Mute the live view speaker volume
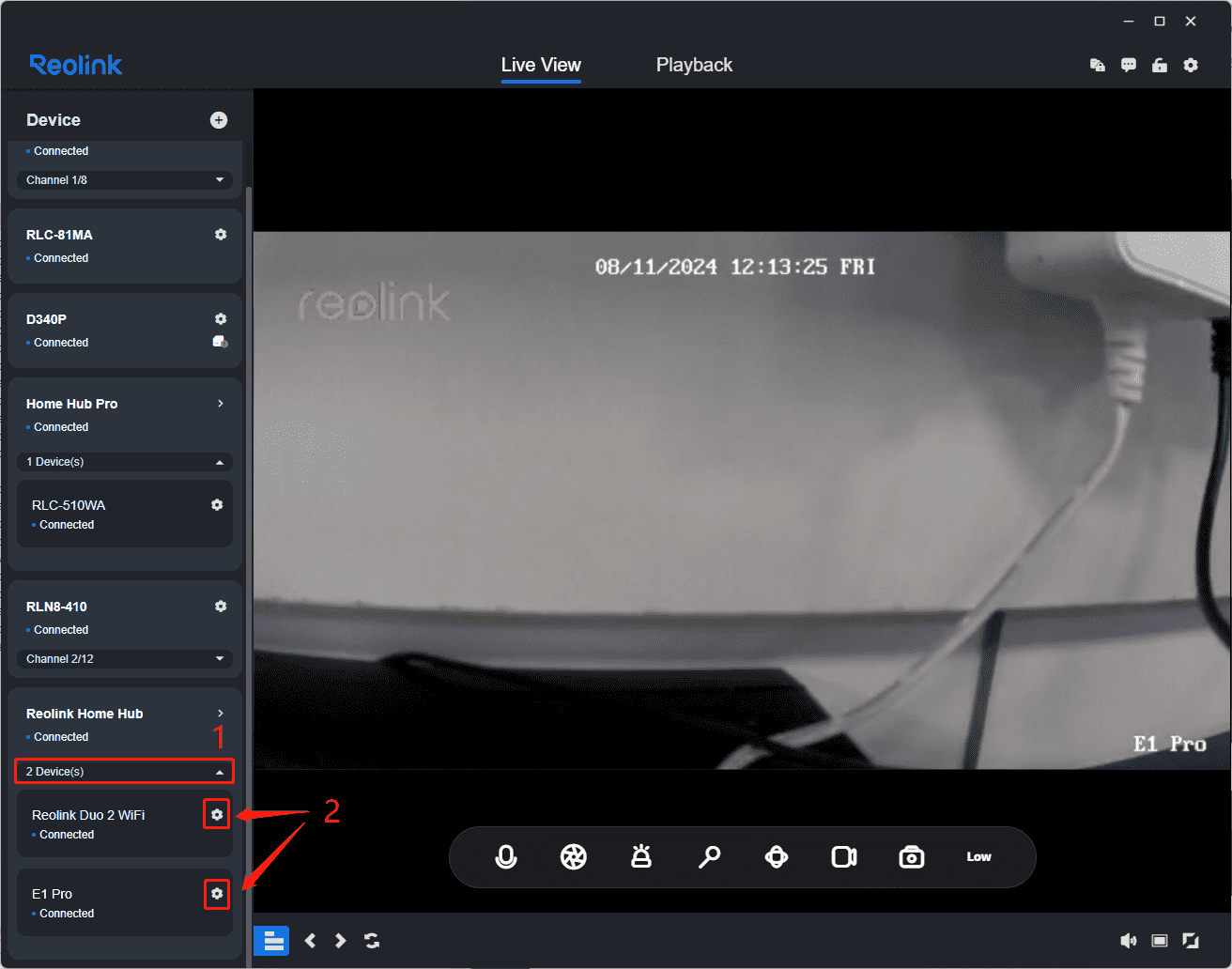 1129,940
